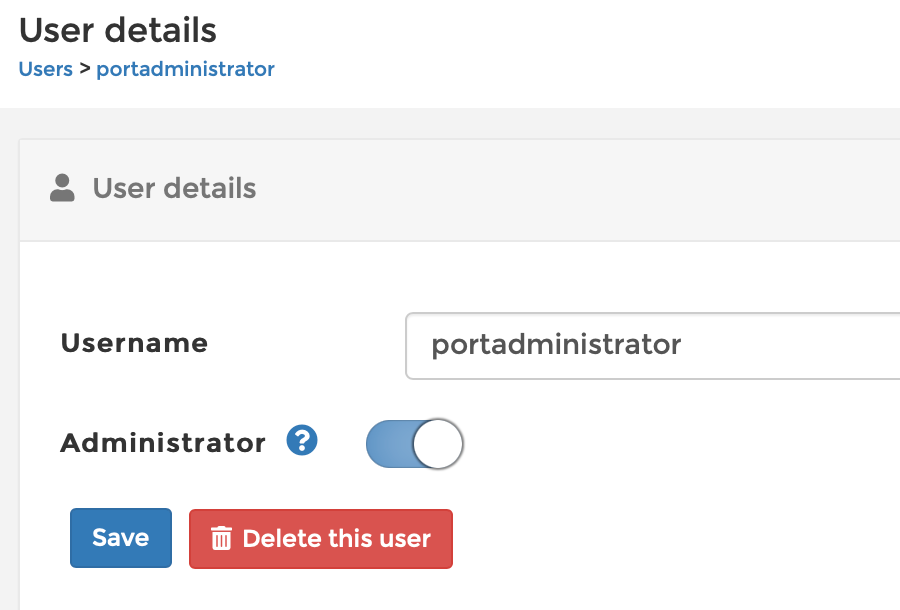Viewport: 900px width, 610px height.
Task: Click the user silhouette icon in panel header
Action: (x=62, y=188)
